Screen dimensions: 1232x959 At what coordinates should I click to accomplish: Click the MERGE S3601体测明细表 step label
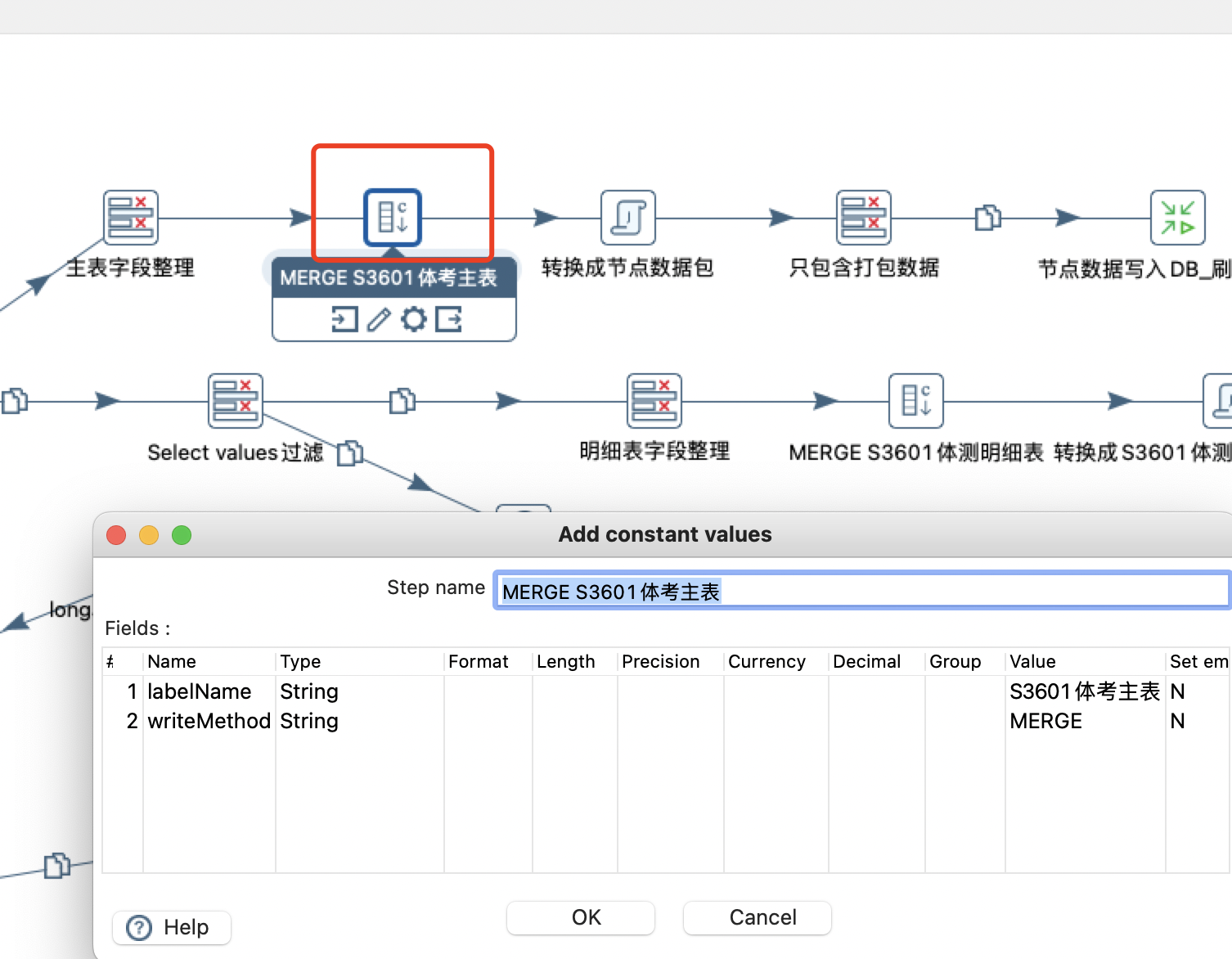tap(916, 452)
